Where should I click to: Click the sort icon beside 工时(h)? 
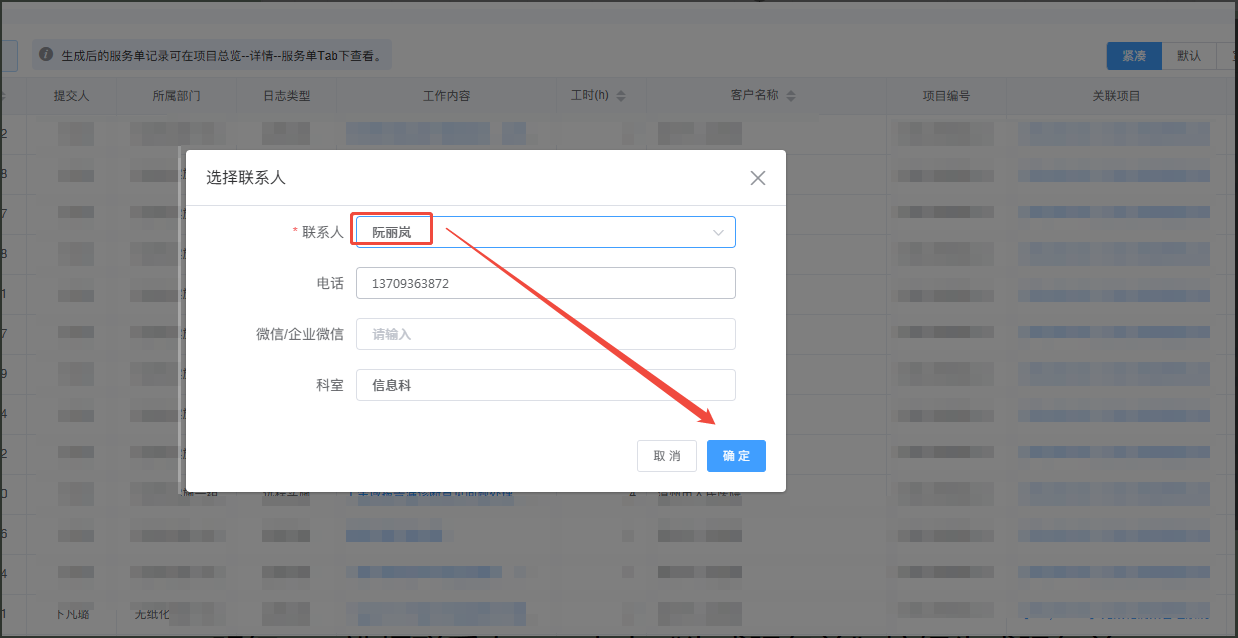click(x=621, y=96)
